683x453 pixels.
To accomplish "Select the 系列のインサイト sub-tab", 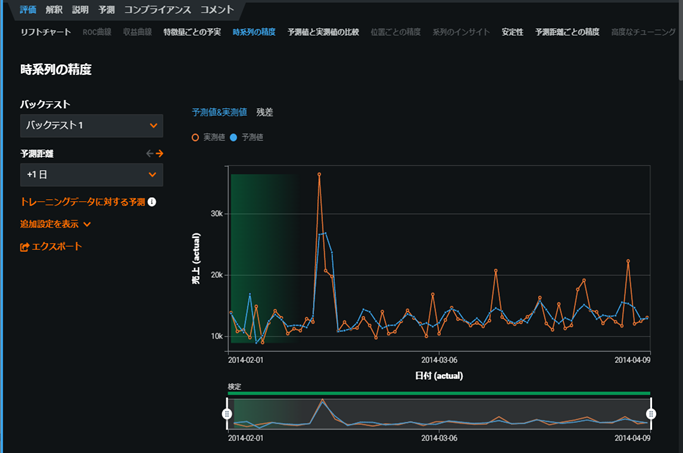I will pyautogui.click(x=461, y=32).
